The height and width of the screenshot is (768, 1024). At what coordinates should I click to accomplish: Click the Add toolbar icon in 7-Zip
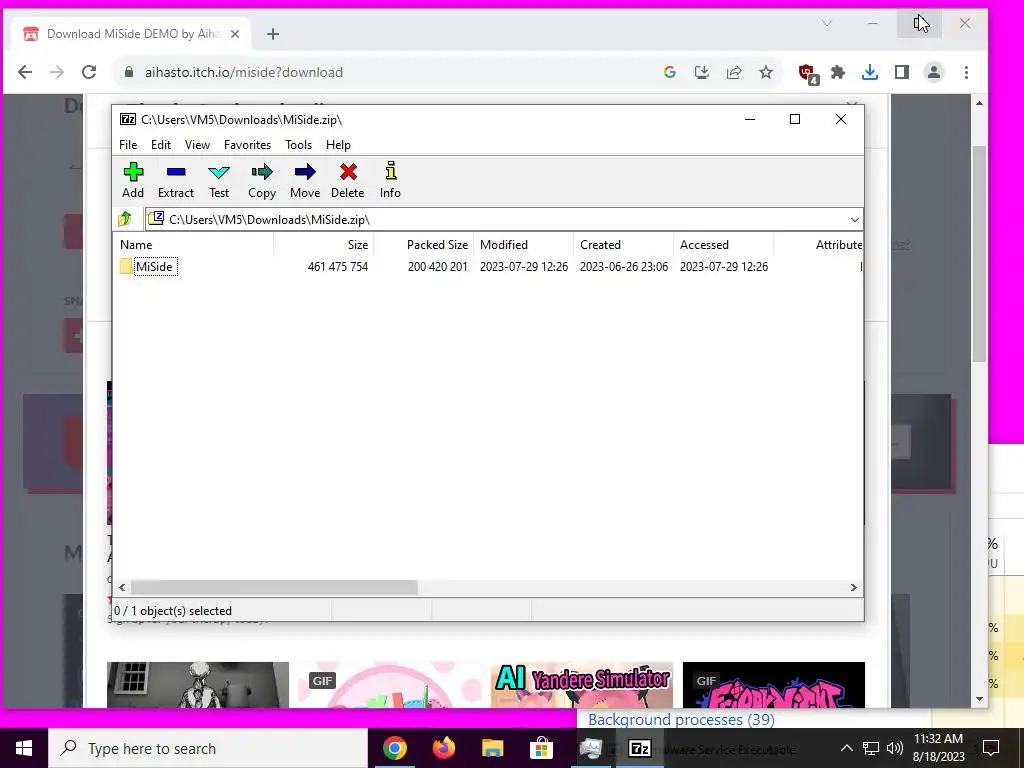(133, 180)
